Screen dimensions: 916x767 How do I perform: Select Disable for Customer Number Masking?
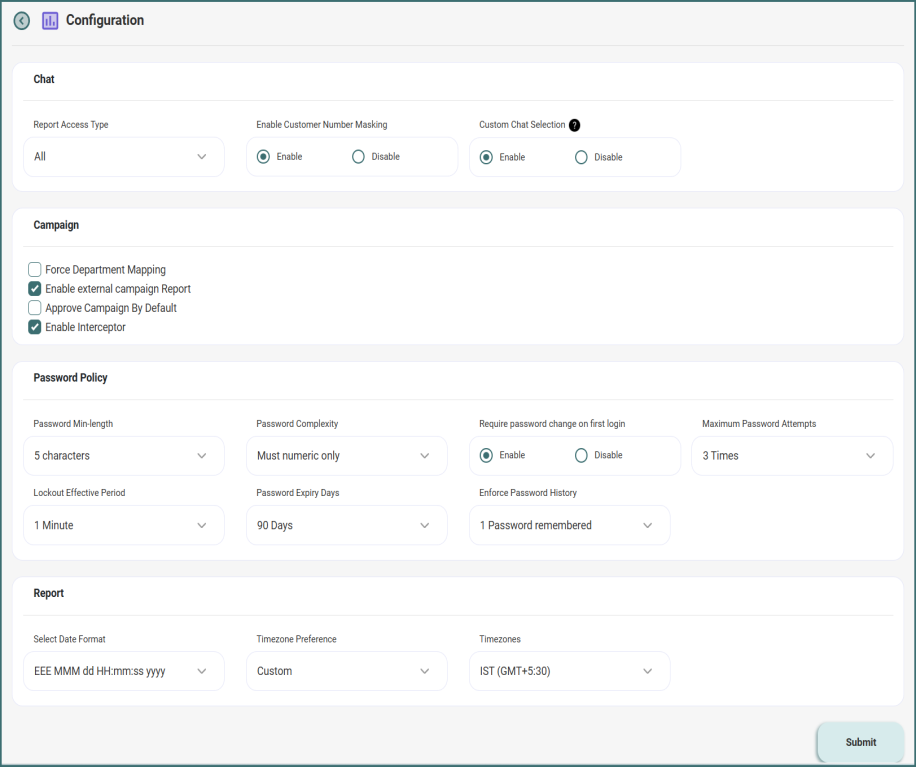359,157
